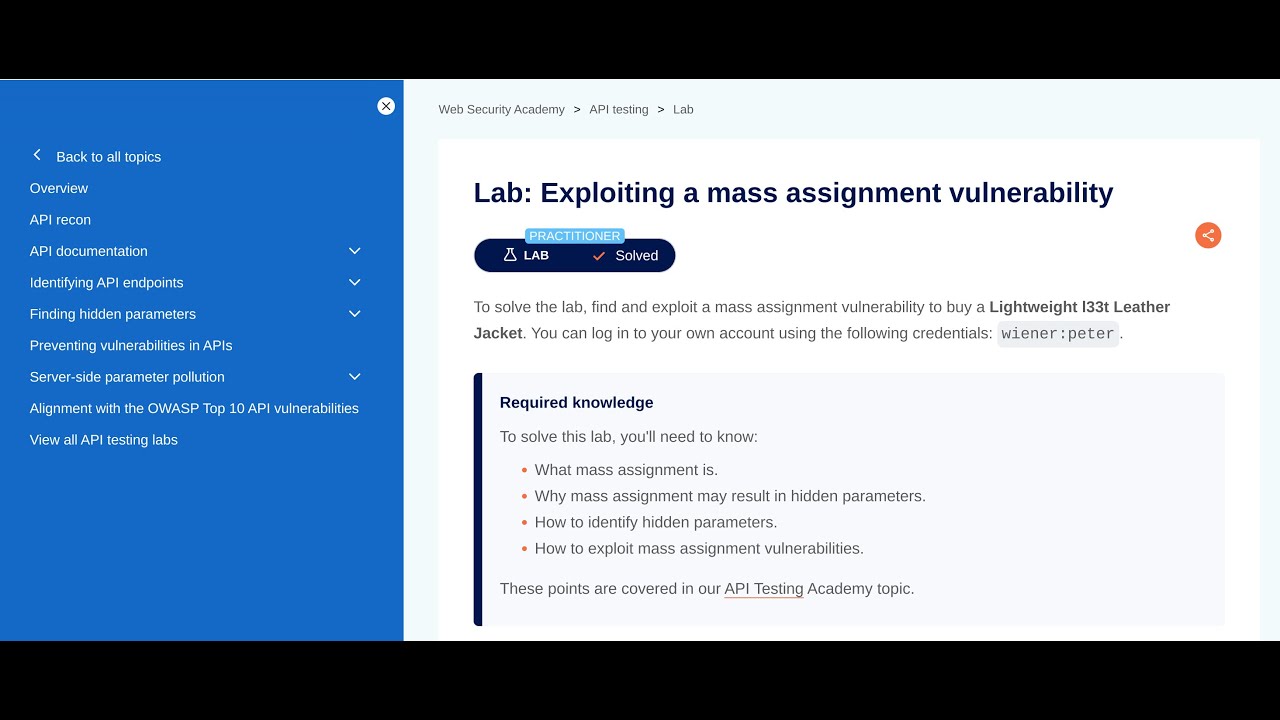Click bullet about exploiting mass assignment vulnerabilities
The width and height of the screenshot is (1280, 720).
[x=699, y=548]
